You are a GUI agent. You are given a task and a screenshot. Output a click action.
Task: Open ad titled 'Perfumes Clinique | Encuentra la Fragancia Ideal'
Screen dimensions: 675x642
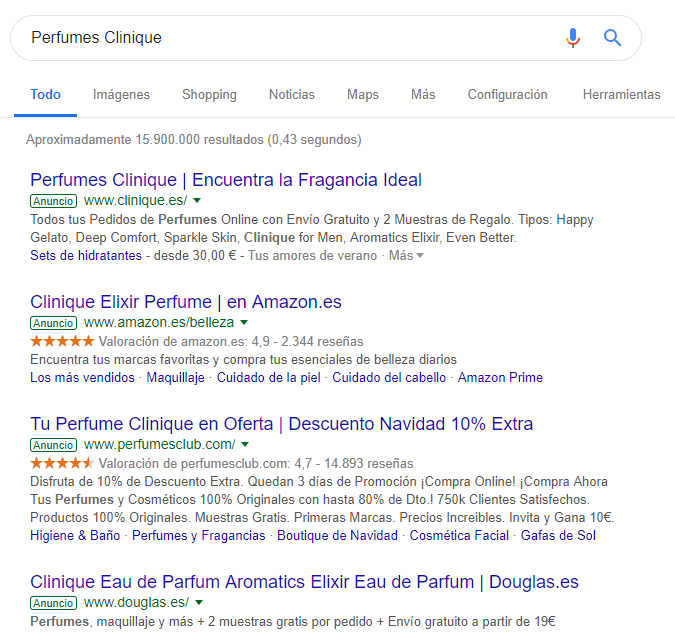point(226,180)
